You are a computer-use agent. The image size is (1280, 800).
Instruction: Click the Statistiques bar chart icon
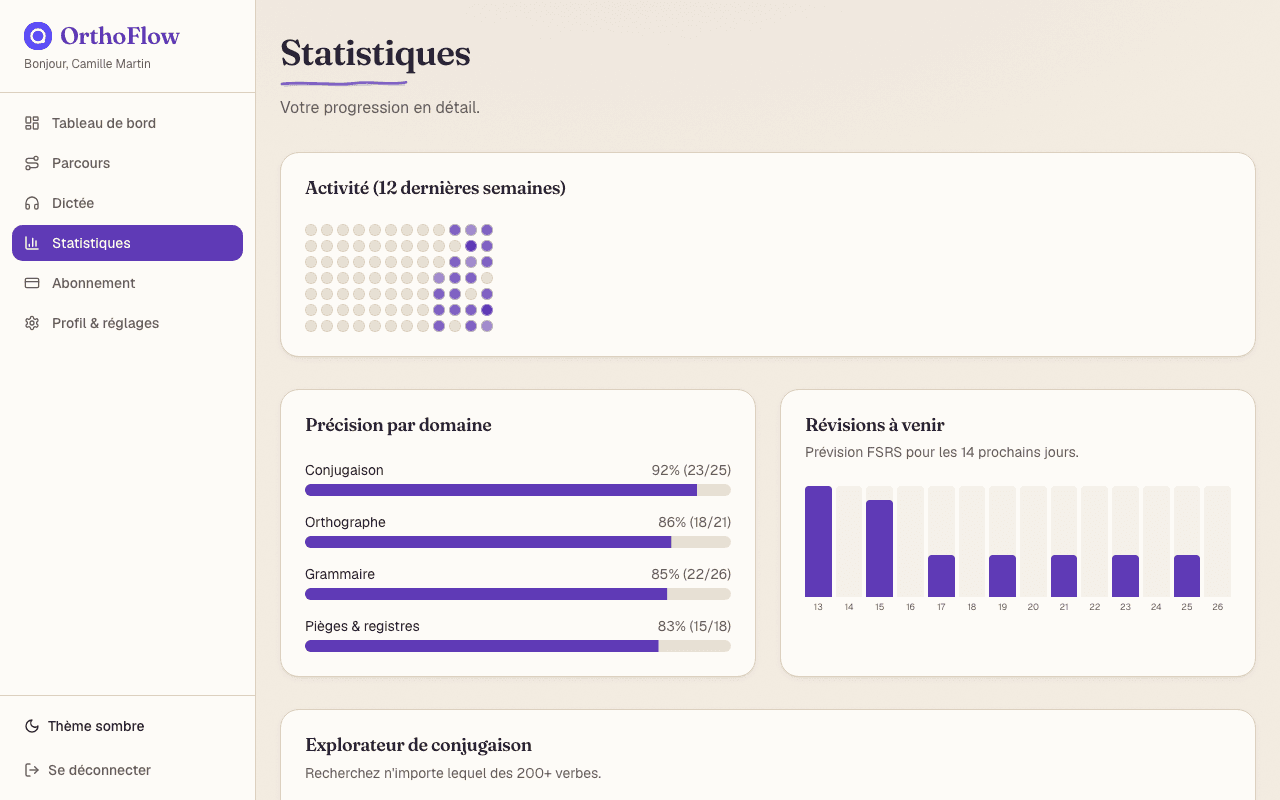click(x=32, y=243)
